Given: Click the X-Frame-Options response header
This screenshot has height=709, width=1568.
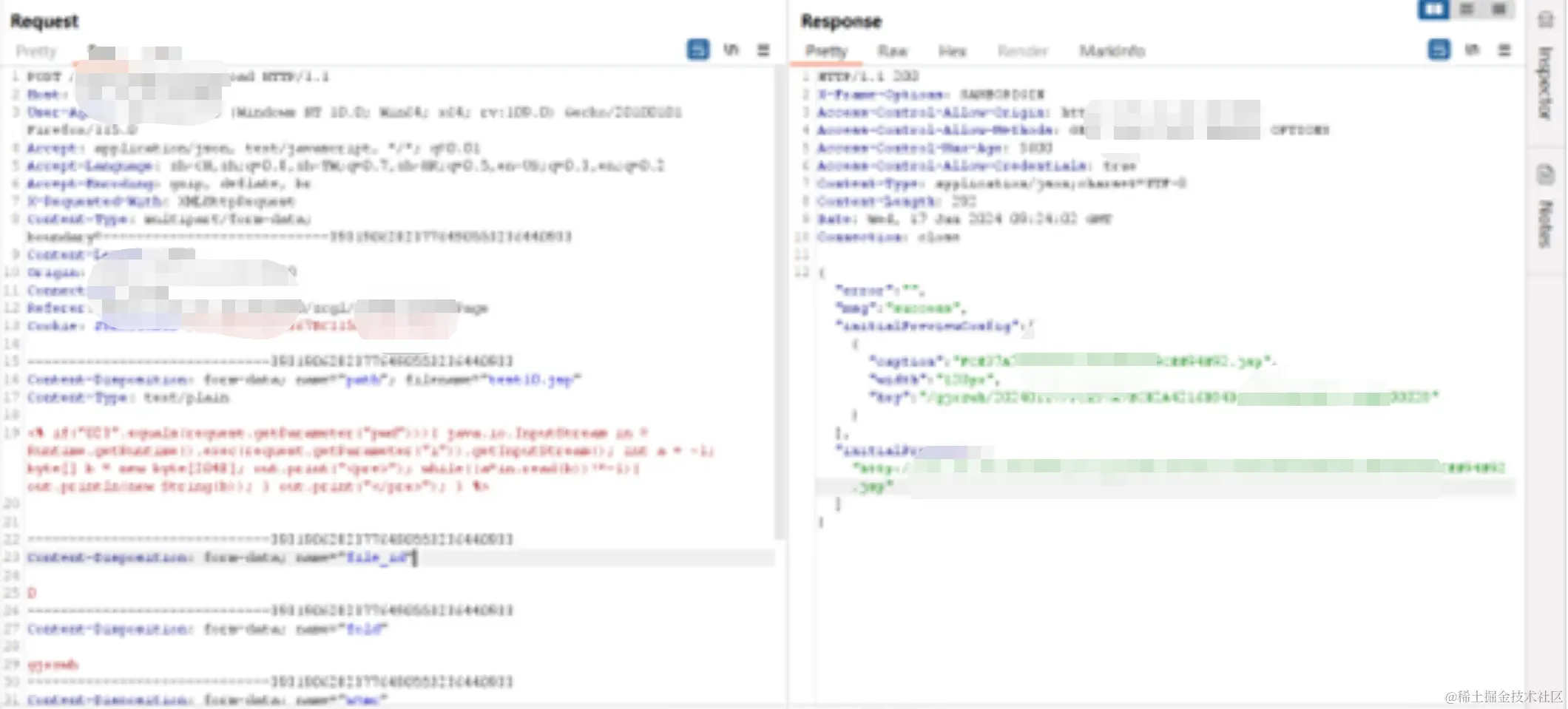Looking at the screenshot, I should click(930, 94).
